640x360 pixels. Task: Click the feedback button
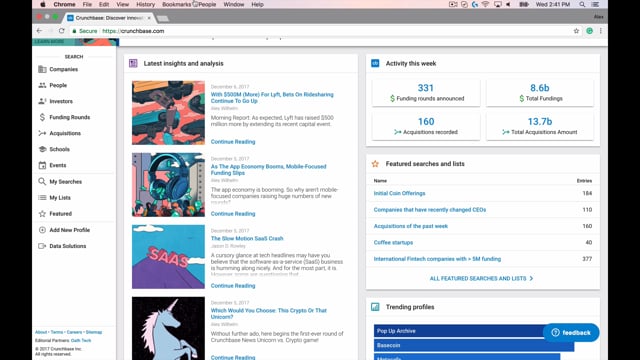(571, 333)
